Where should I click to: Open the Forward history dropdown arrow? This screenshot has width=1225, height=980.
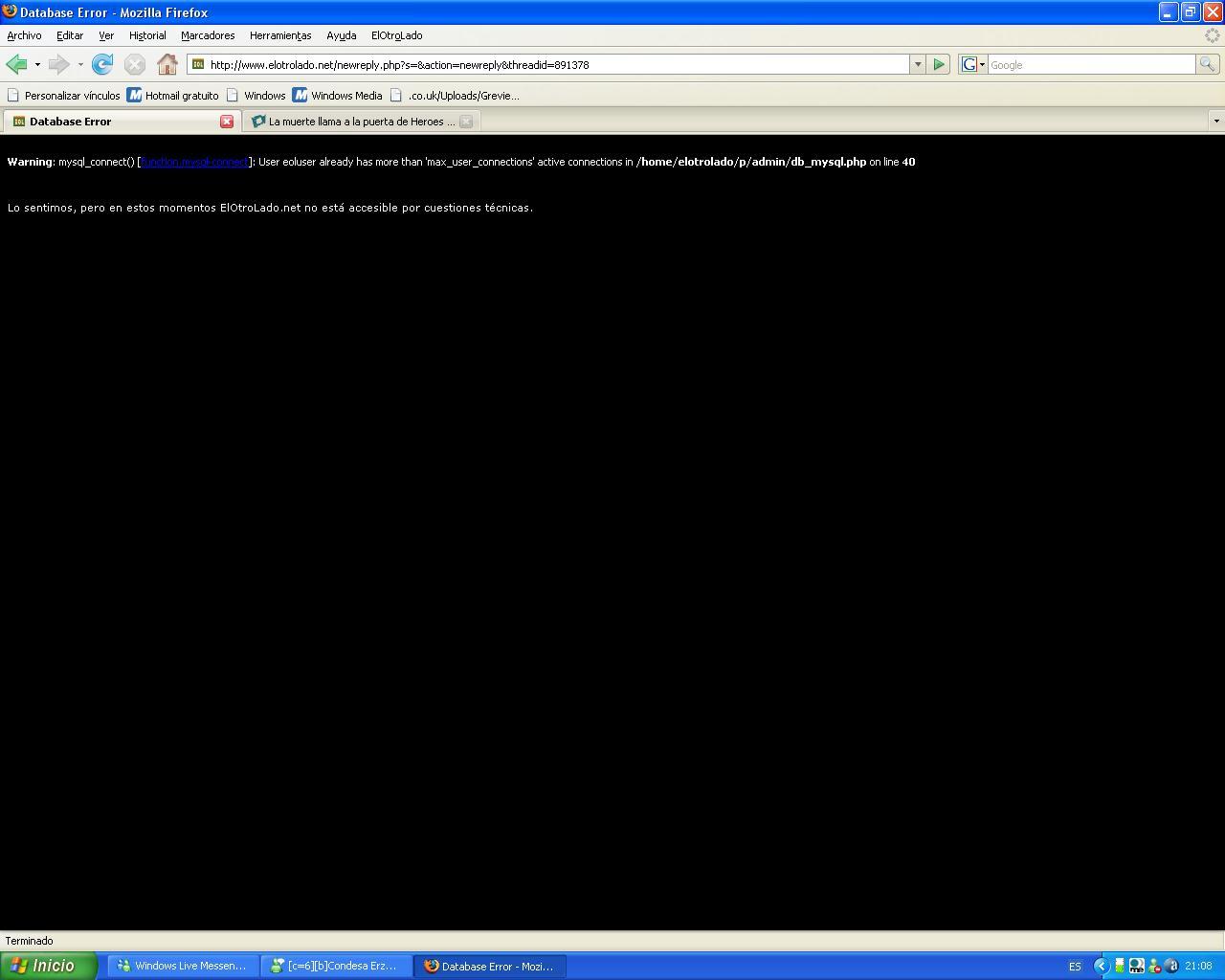pos(80,64)
